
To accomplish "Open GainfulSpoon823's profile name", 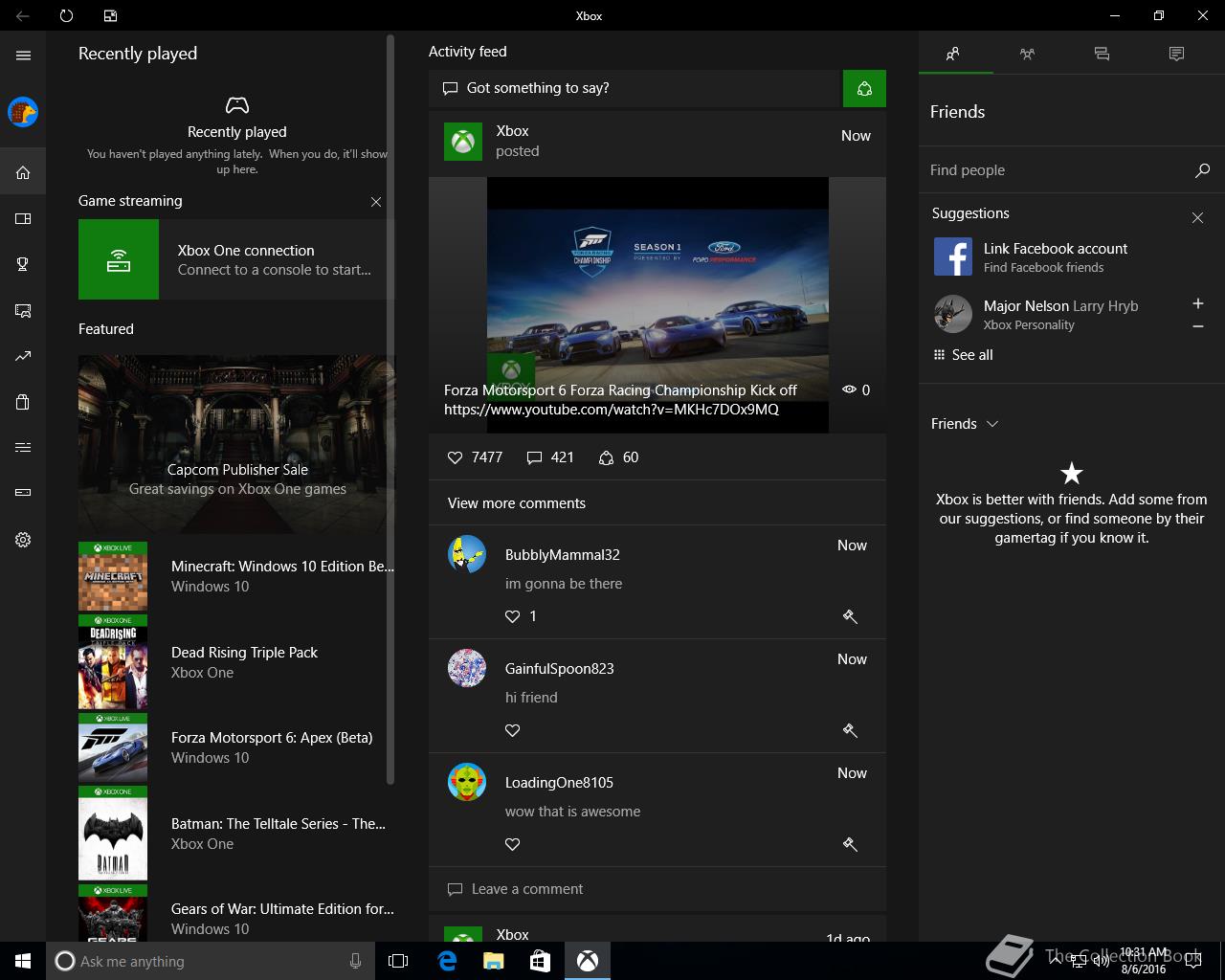I will (560, 669).
